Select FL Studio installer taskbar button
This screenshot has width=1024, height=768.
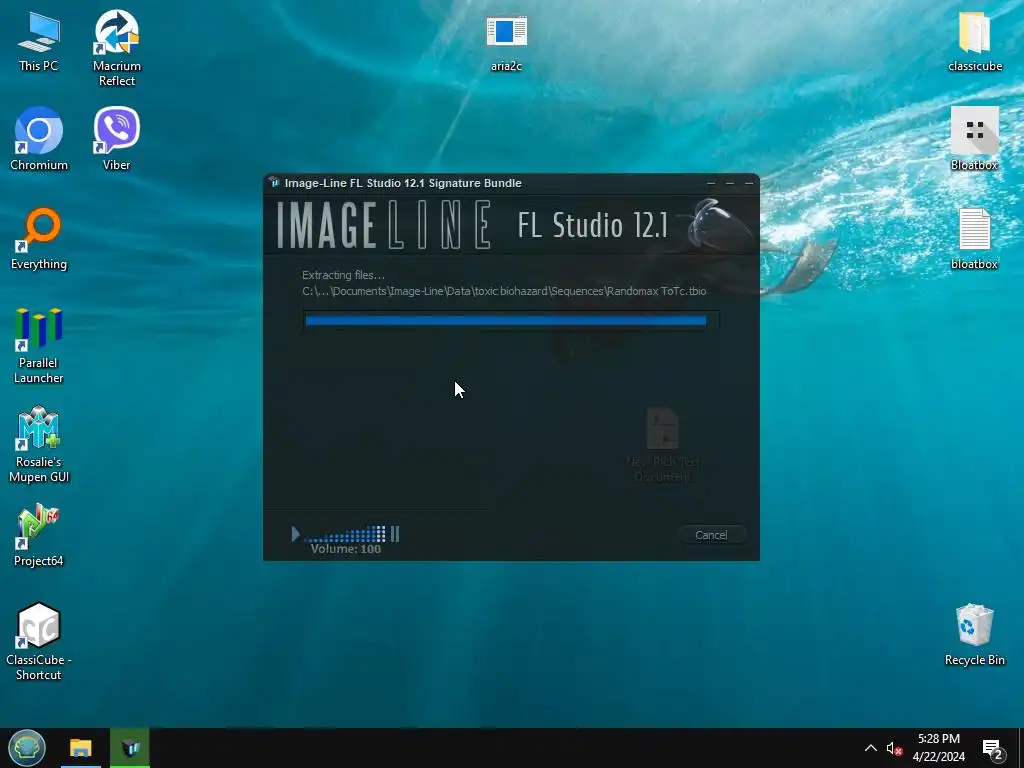pos(130,748)
